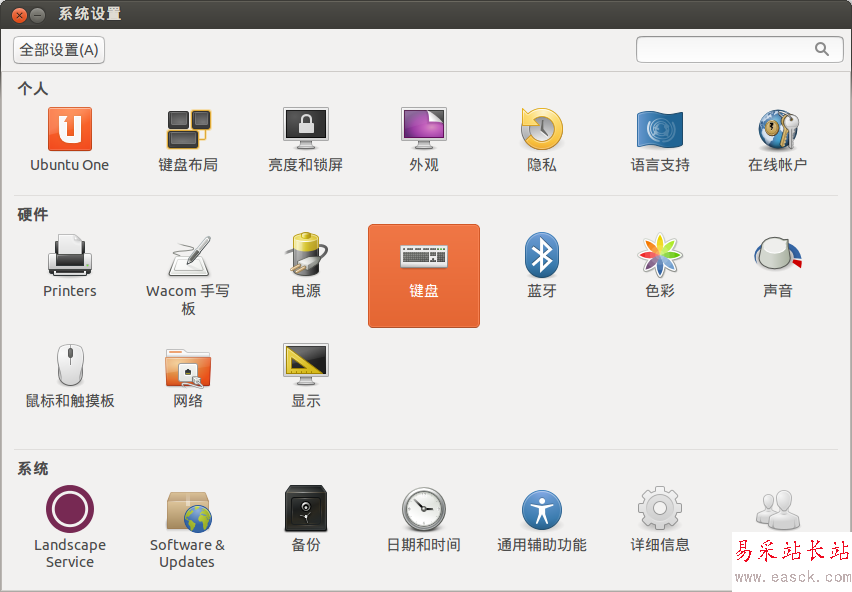Open user accounts icon with two people

coord(778,509)
